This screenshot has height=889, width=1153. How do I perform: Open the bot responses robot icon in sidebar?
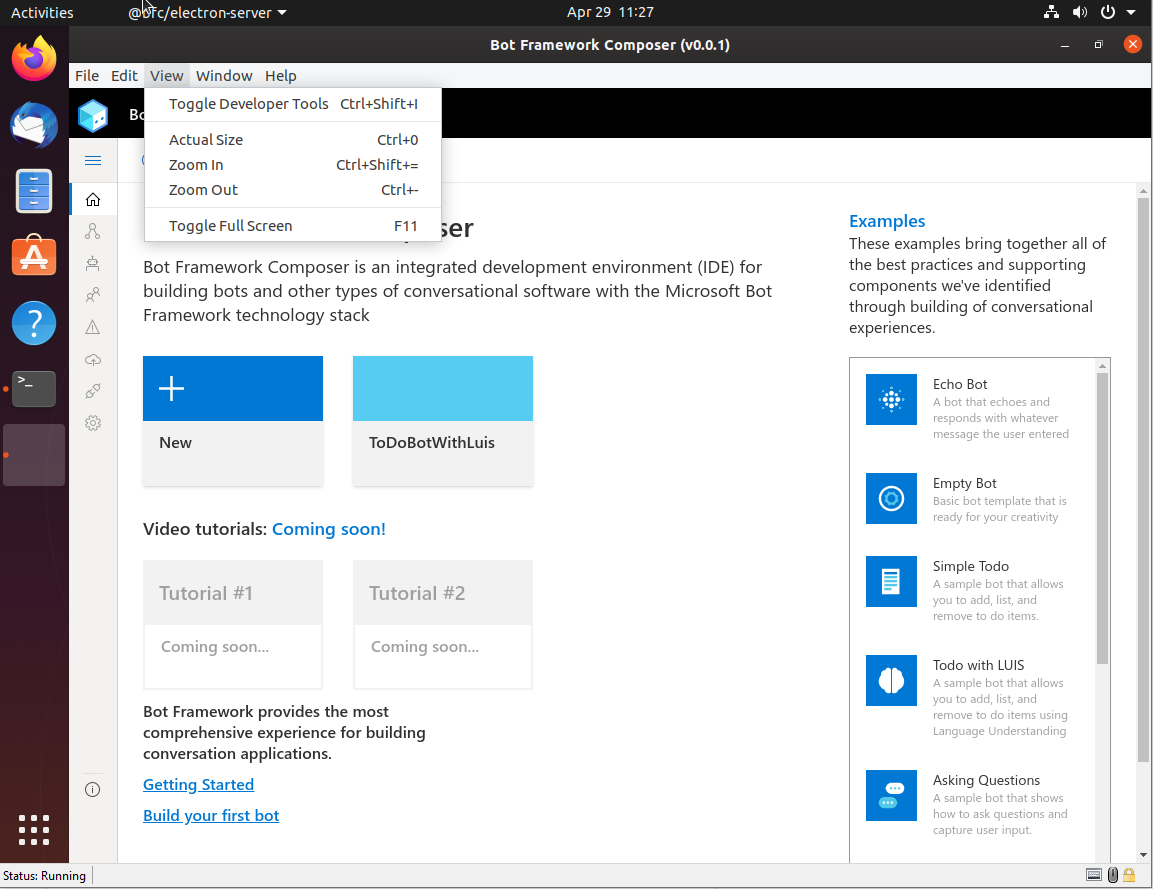tap(93, 263)
